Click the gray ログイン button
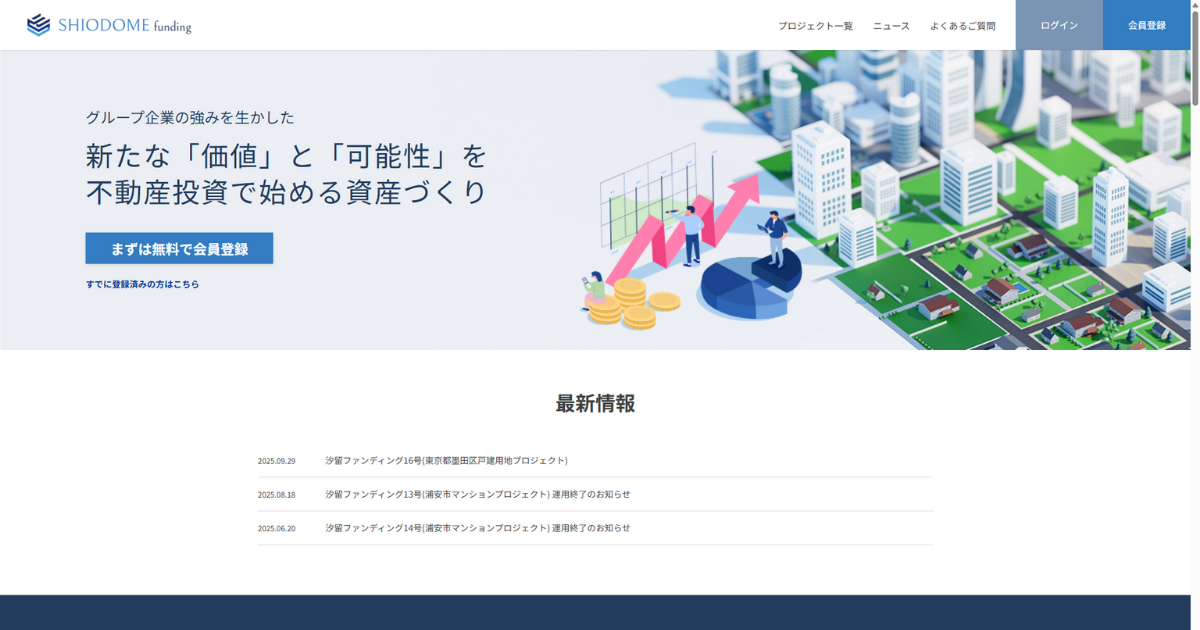 (1058, 26)
